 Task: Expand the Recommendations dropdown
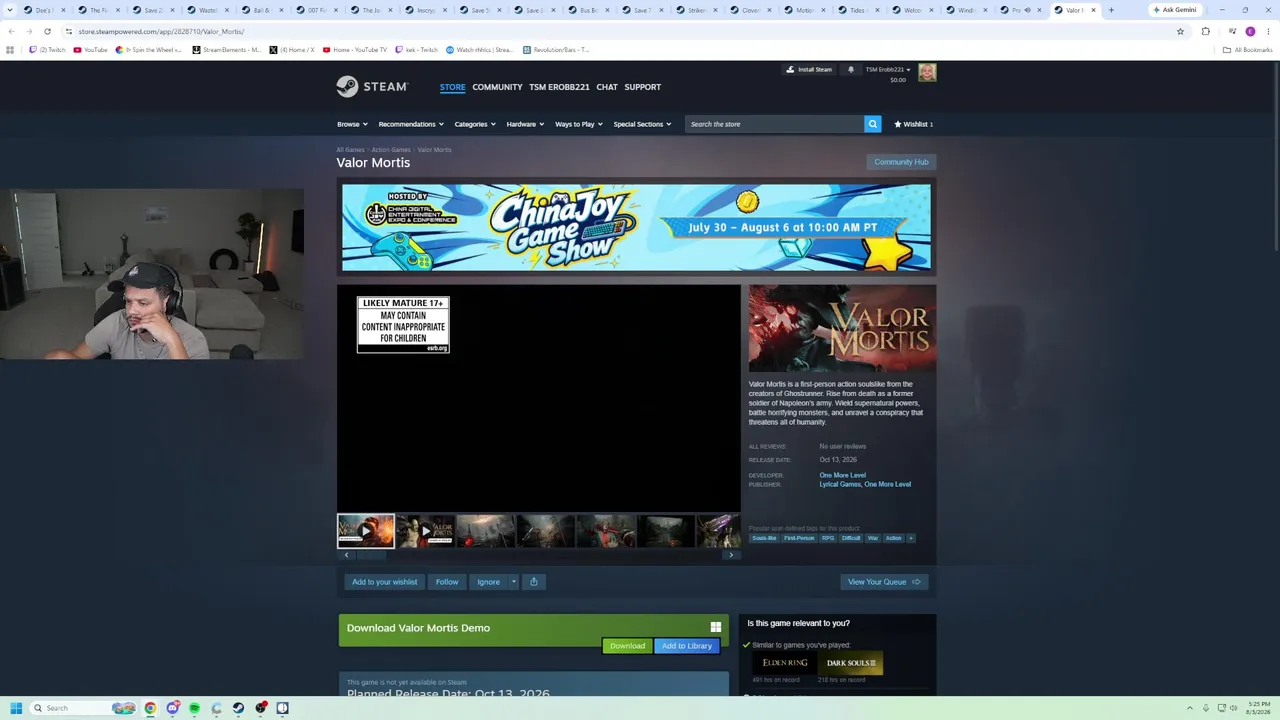pyautogui.click(x=411, y=124)
